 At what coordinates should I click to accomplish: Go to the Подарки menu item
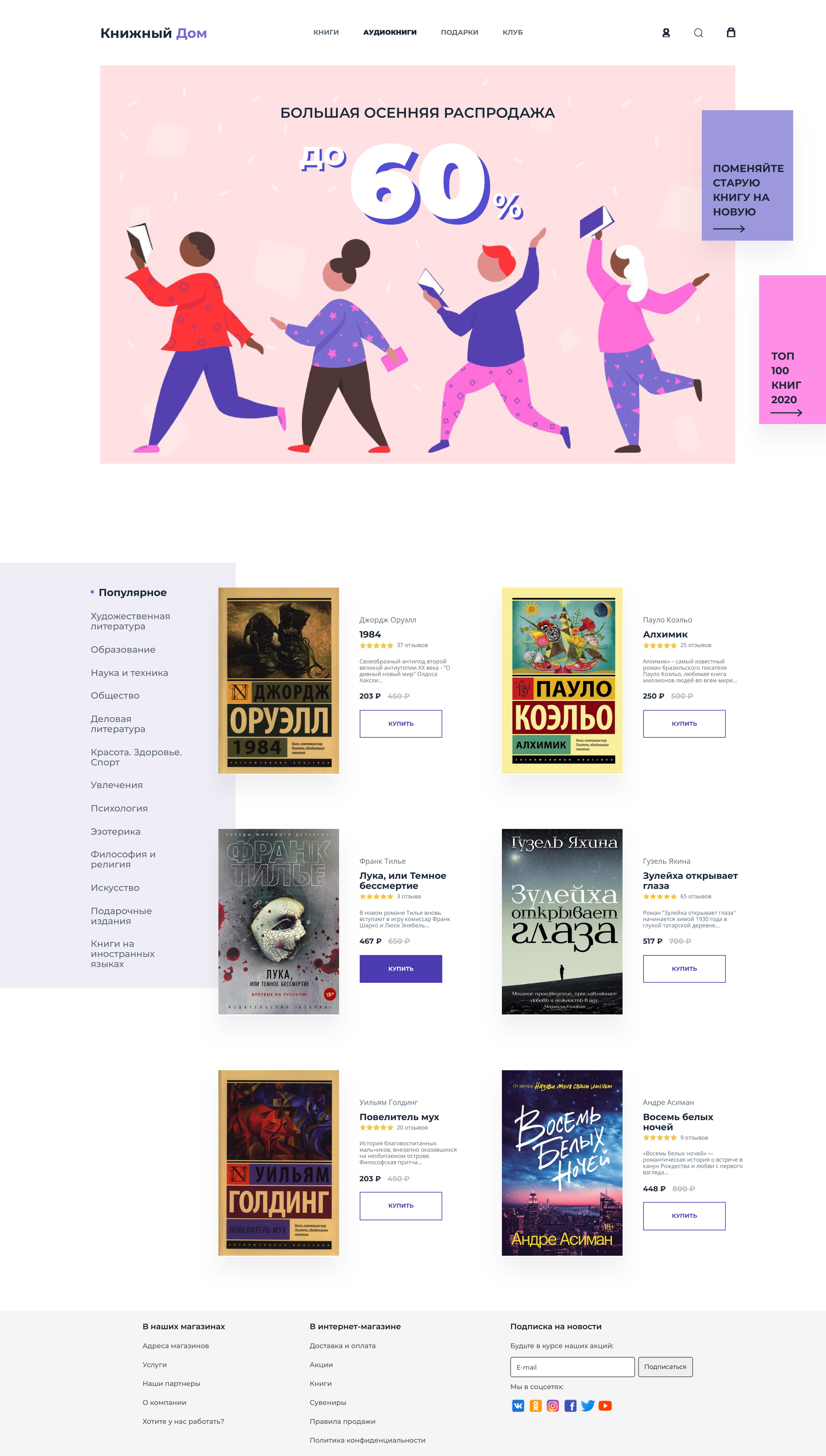459,32
